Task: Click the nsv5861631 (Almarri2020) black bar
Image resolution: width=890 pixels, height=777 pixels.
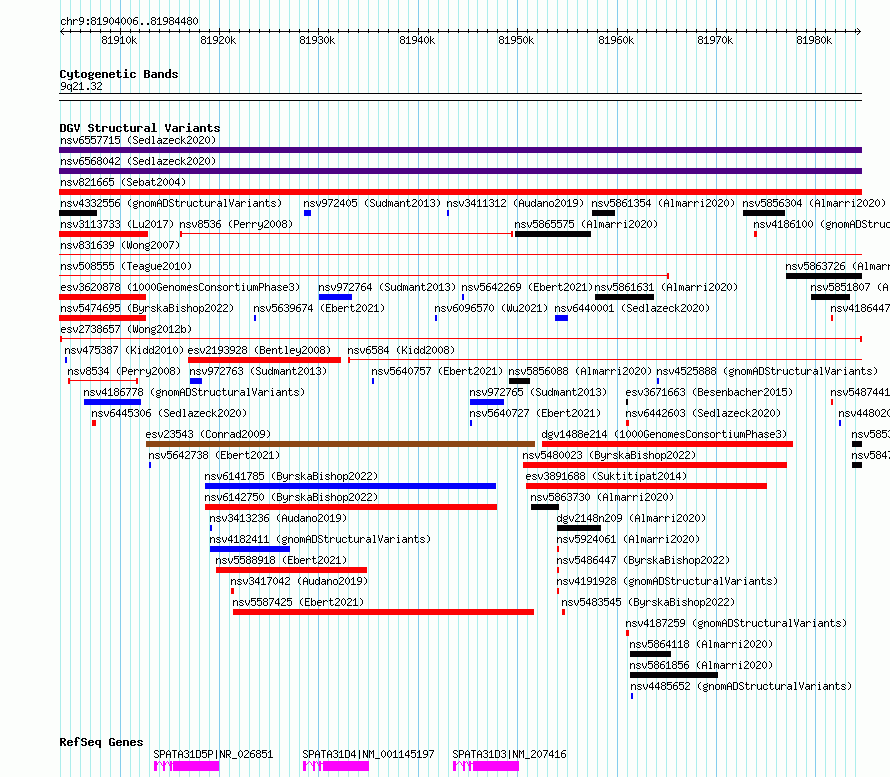Action: tap(624, 297)
